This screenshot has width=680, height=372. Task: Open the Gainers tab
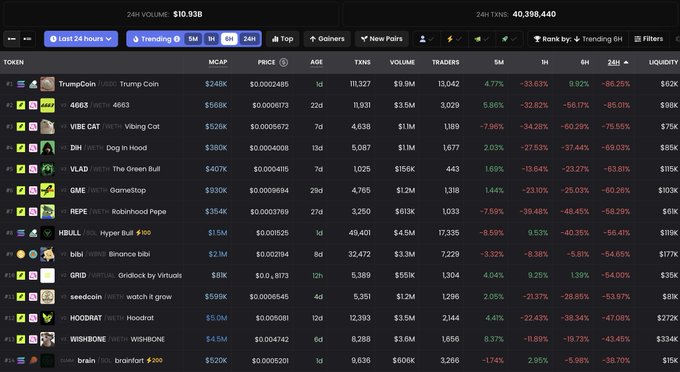tap(327, 39)
